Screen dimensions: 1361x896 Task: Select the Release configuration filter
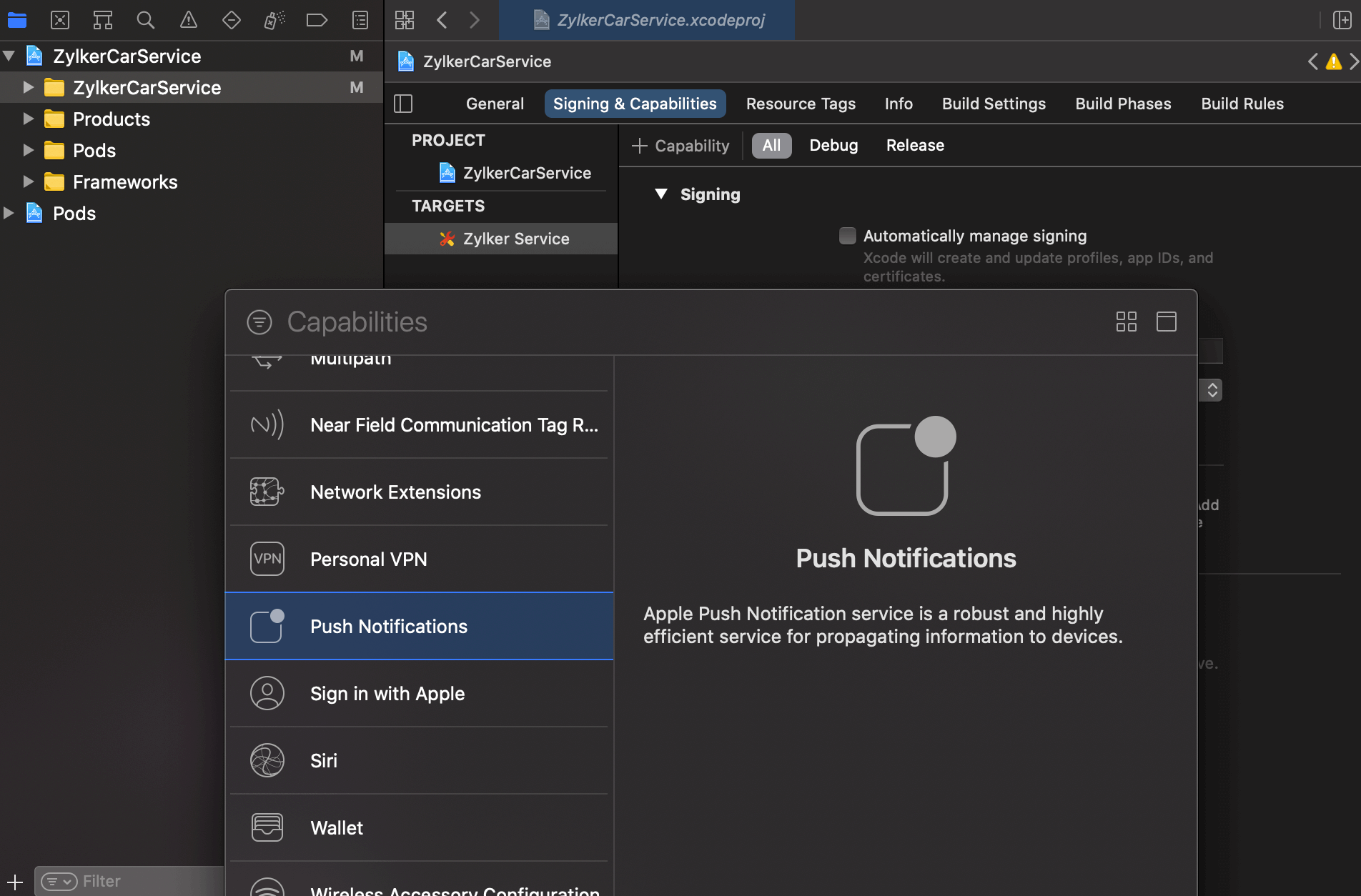(915, 146)
